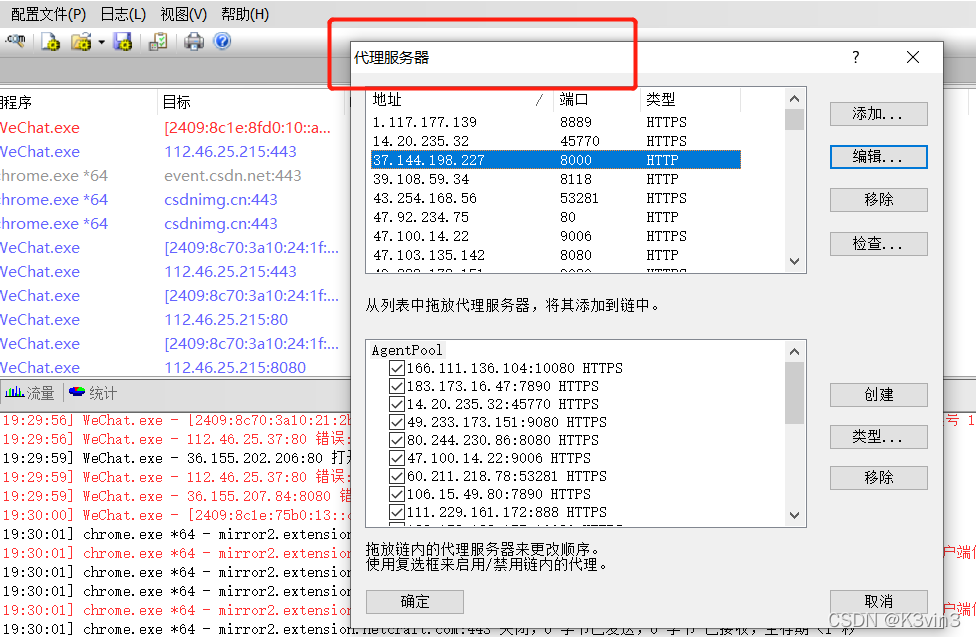Image resolution: width=976 pixels, height=637 pixels.
Task: Expand the open-profile dropdown arrow in toolbar
Action: tap(101, 42)
